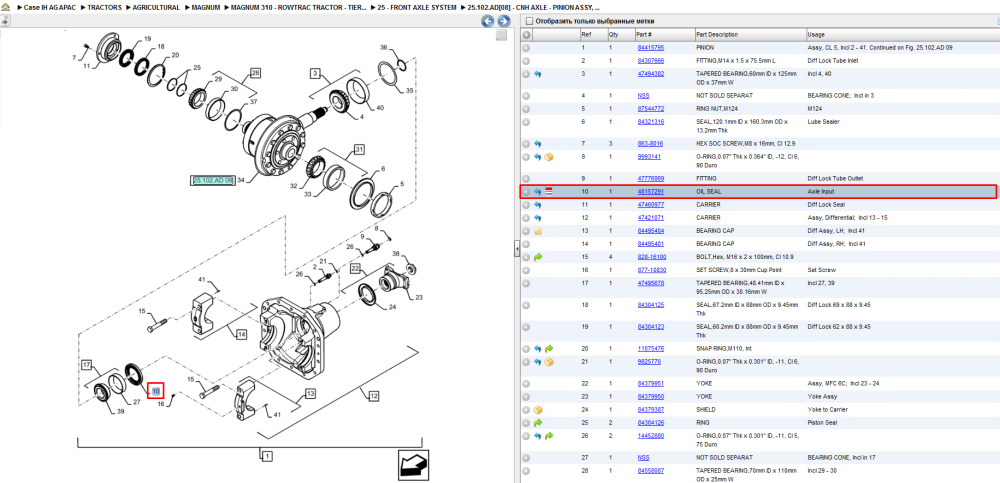The height and width of the screenshot is (483, 1000).
Task: Click the package box icon on ref 21
Action: (x=548, y=362)
